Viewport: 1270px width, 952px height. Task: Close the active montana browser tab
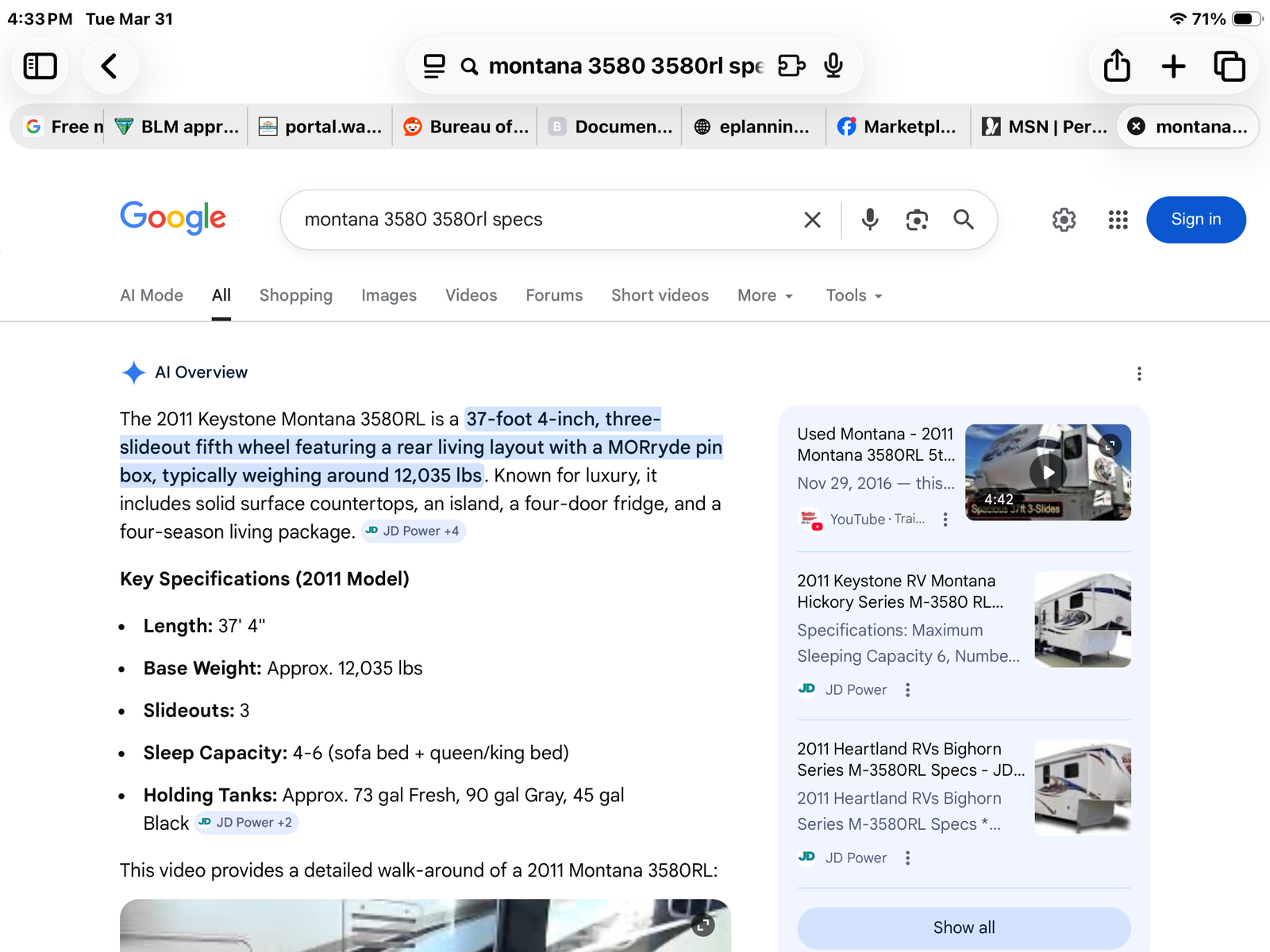(1137, 127)
